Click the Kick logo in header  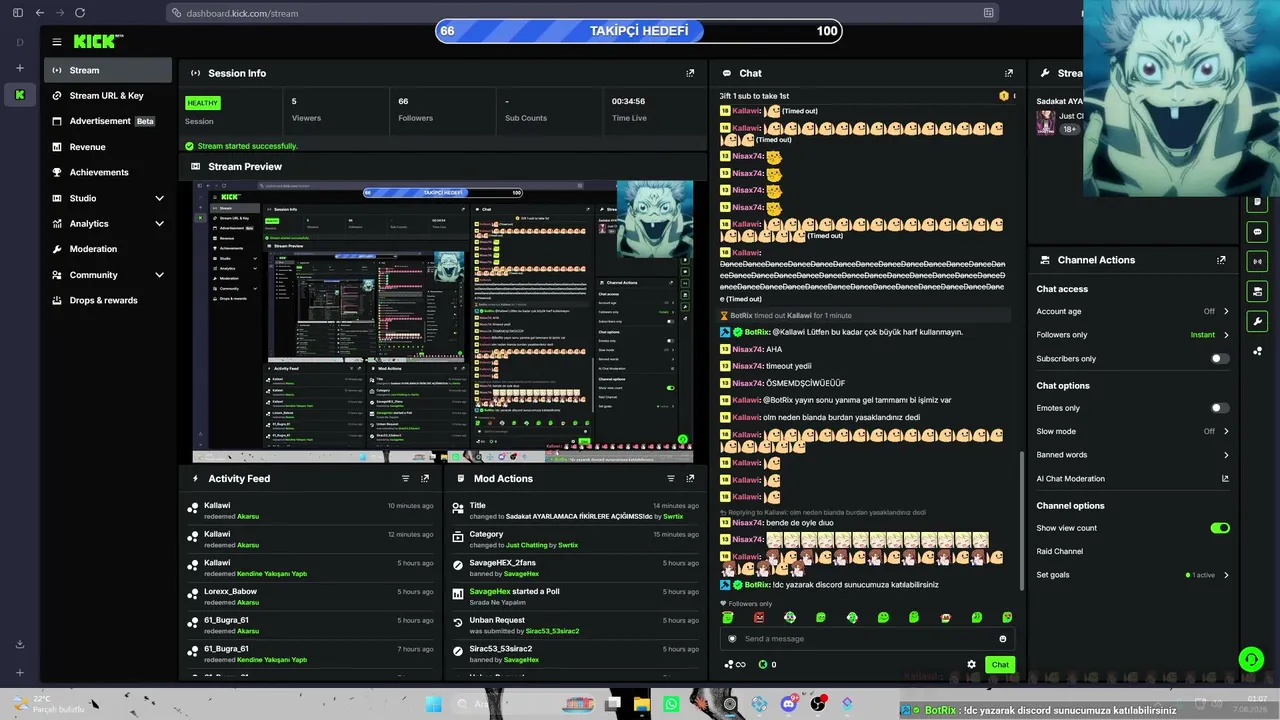click(98, 42)
